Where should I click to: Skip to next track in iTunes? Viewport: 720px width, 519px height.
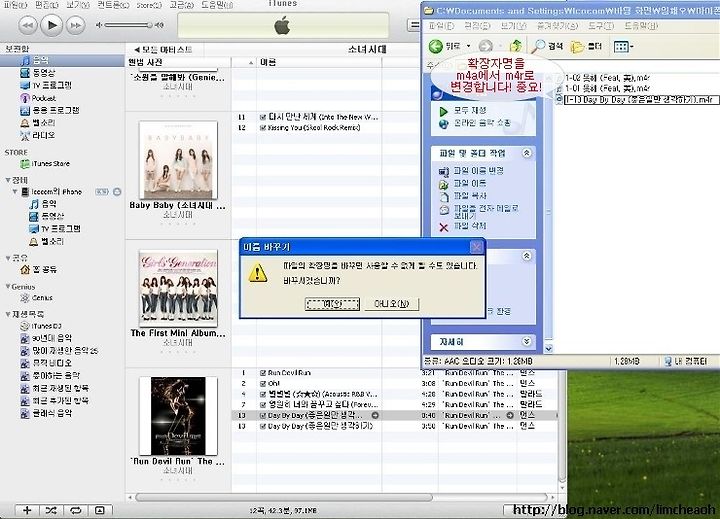(75, 25)
